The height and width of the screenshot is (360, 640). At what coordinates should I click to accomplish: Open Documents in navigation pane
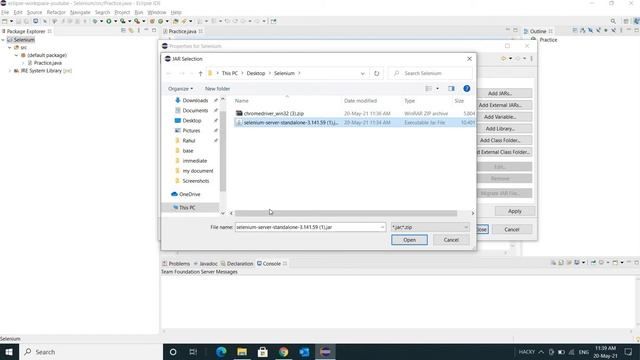click(x=195, y=111)
